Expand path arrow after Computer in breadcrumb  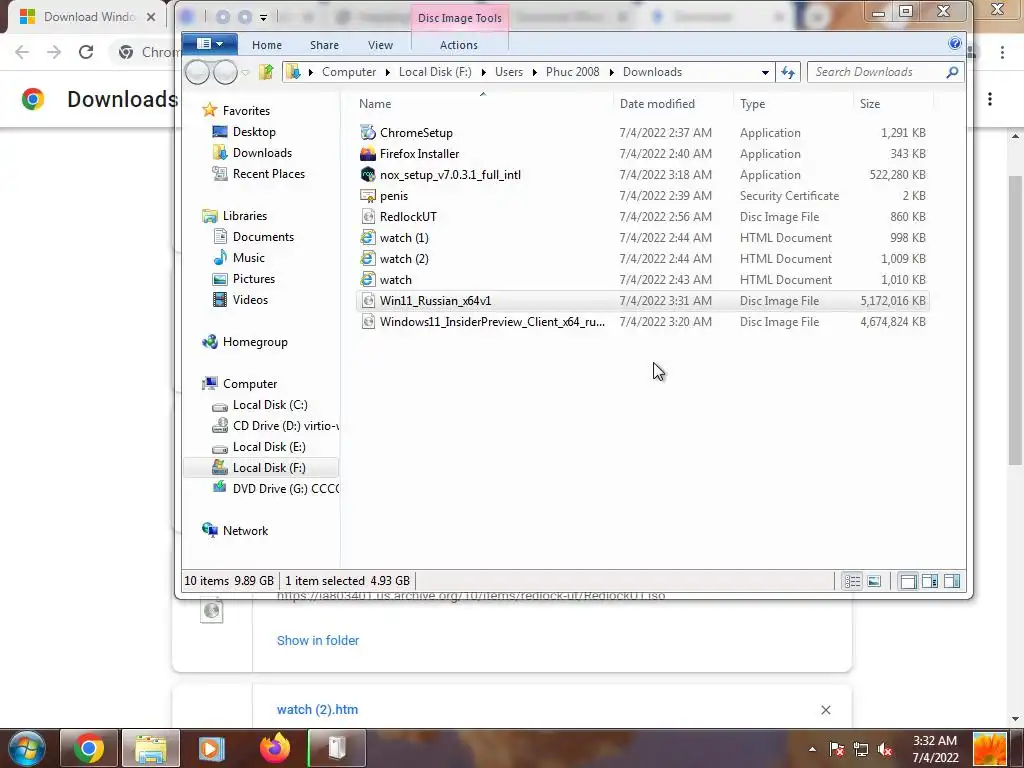[x=387, y=72]
